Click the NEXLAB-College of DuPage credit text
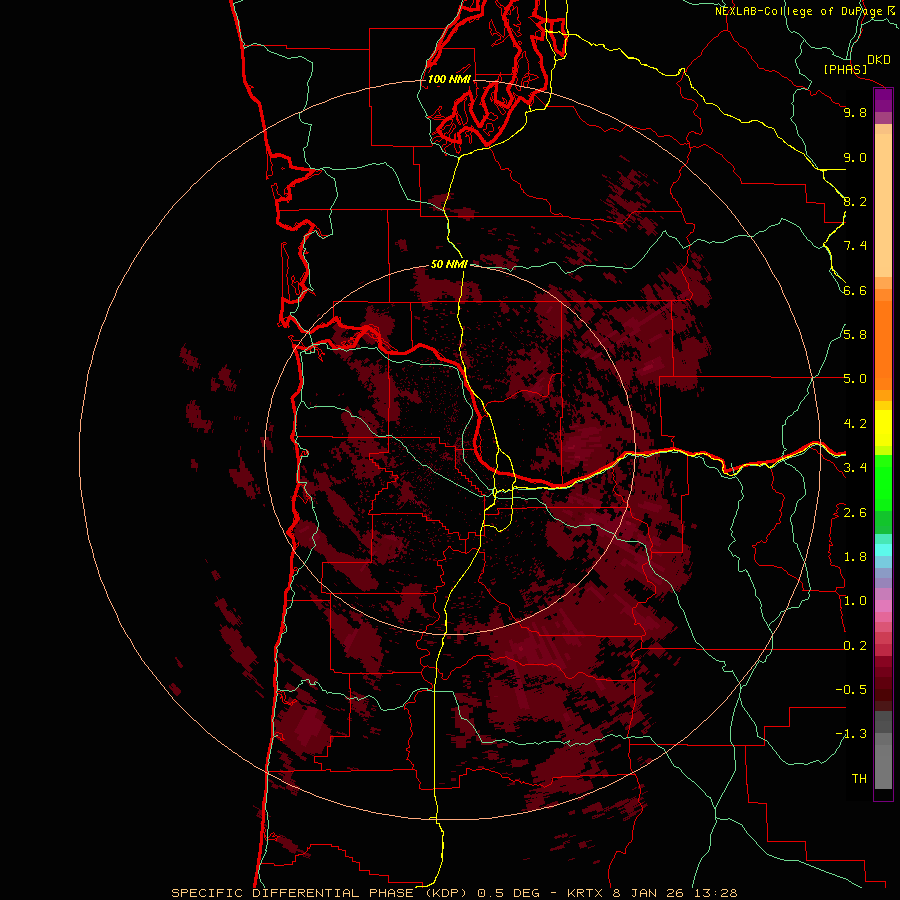 [x=800, y=11]
